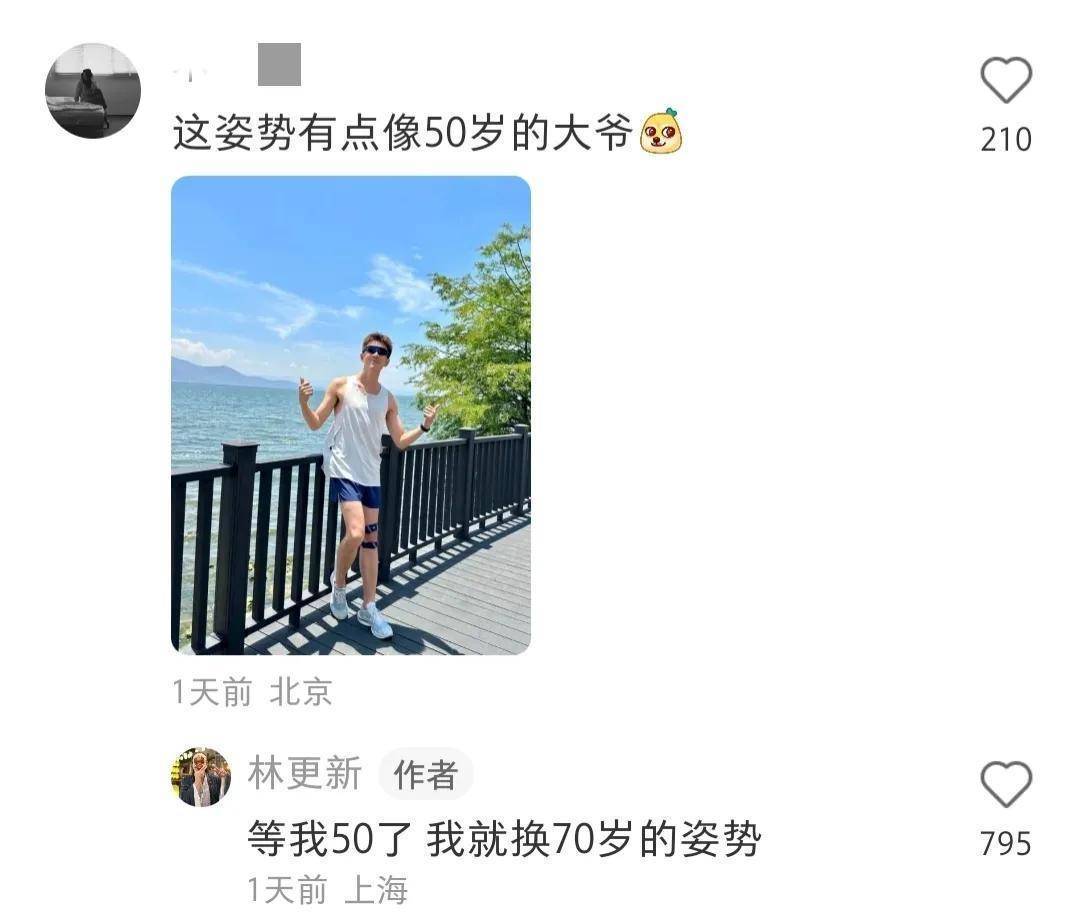The height and width of the screenshot is (916, 1080).
Task: Select the comment text 这姿势有点像50岁的大爷
Action: pyautogui.click(x=402, y=132)
